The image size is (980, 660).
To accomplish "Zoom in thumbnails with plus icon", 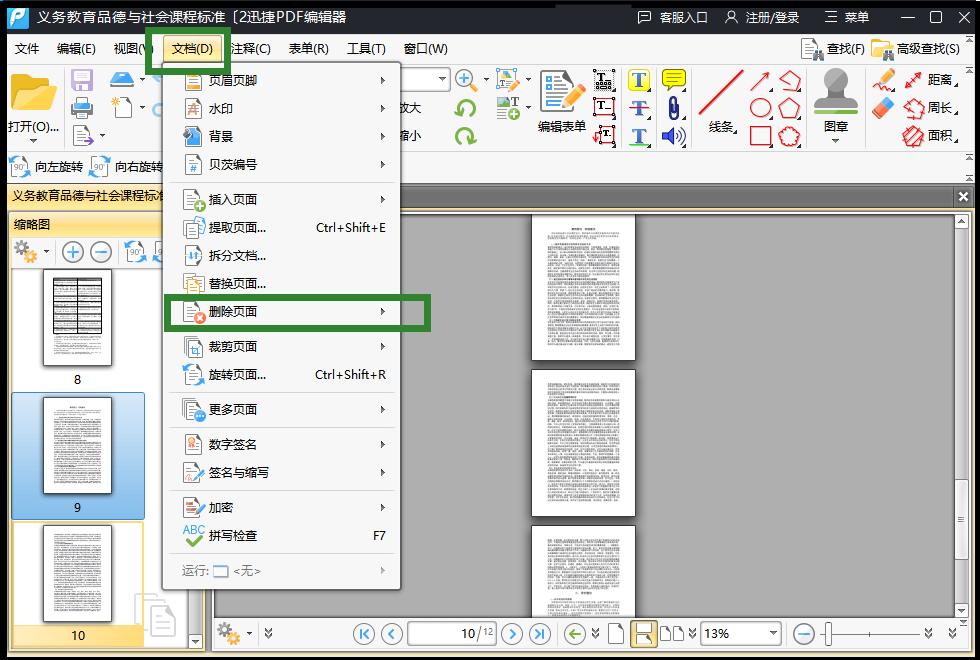I will (72, 252).
